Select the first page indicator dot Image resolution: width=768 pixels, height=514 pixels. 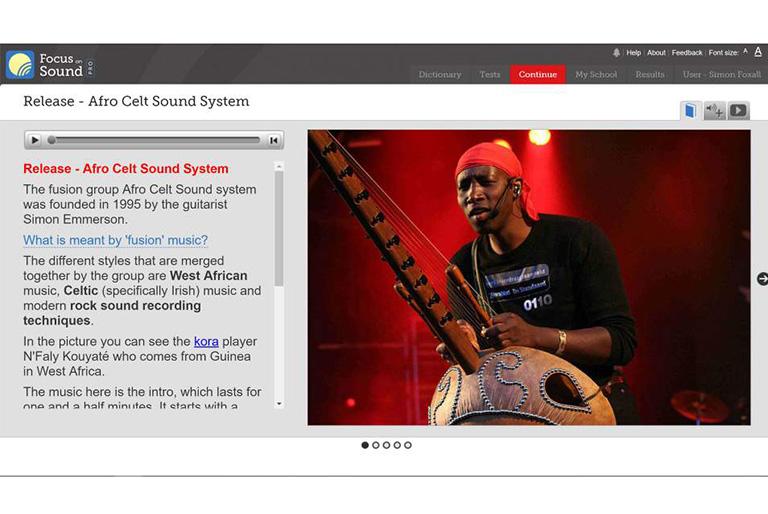[x=365, y=445]
